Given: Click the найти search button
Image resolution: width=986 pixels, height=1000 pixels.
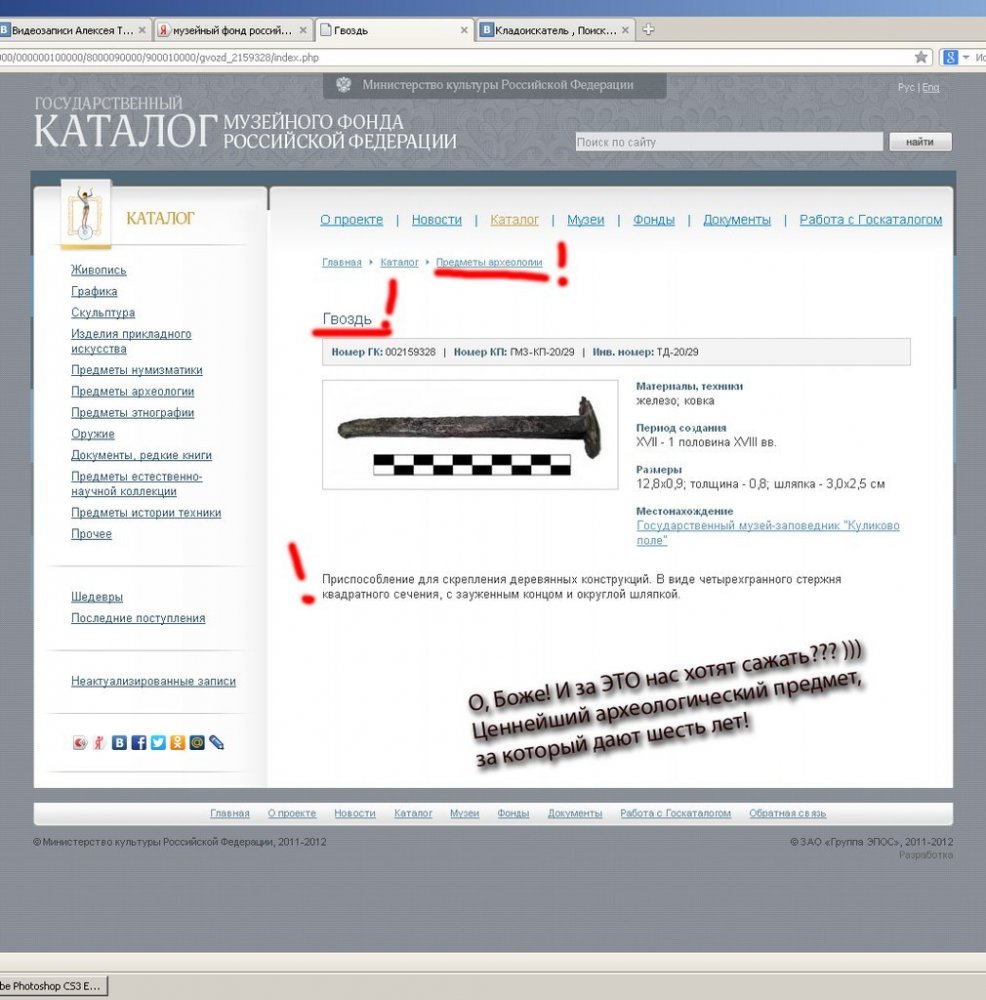Looking at the screenshot, I should (x=919, y=142).
